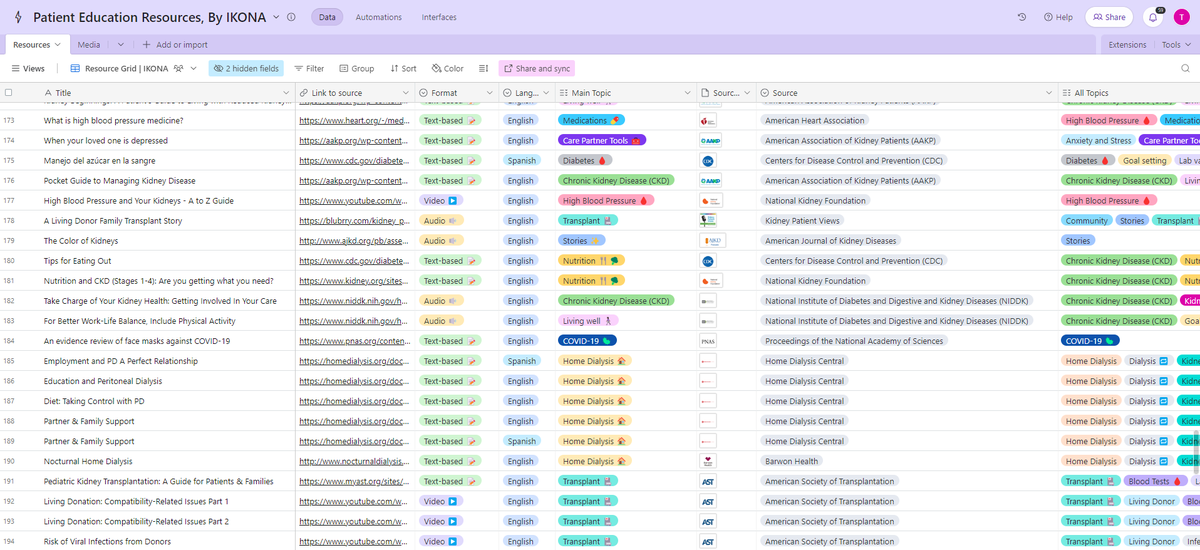Open the notifications bell icon
Image resolution: width=1200 pixels, height=550 pixels.
pos(1152,17)
